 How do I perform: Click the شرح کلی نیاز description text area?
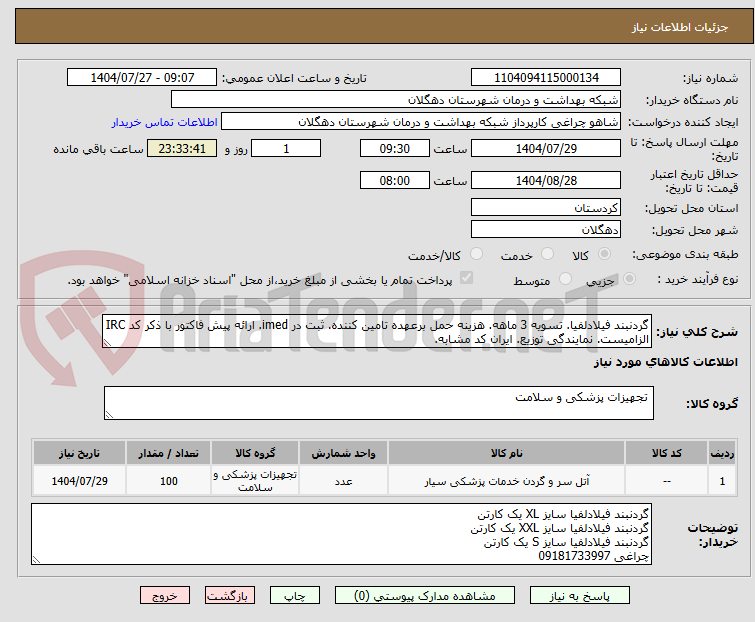pos(377,331)
